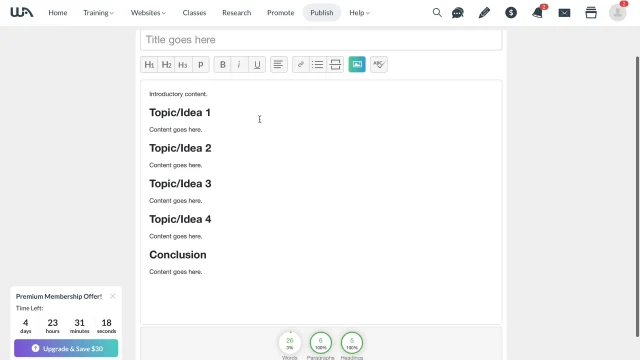Click Content goes here under Topic/Idea 4
The width and height of the screenshot is (640, 360).
pyautogui.click(x=176, y=236)
